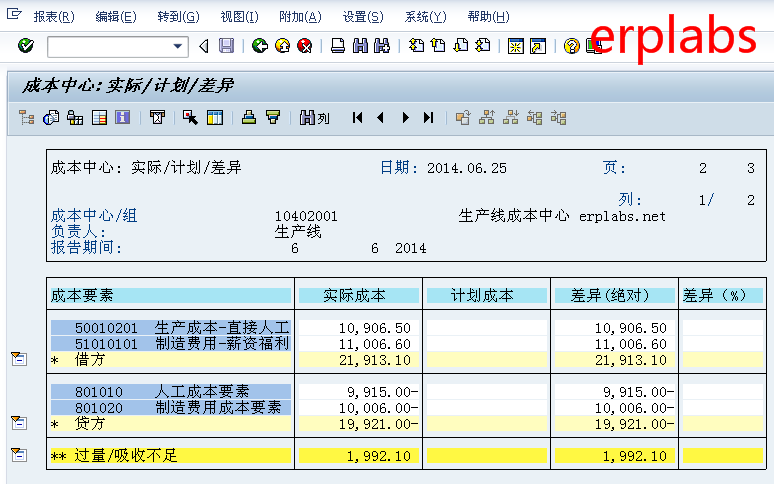Open the 编辑(E) menu
This screenshot has width=774, height=484.
(x=116, y=17)
